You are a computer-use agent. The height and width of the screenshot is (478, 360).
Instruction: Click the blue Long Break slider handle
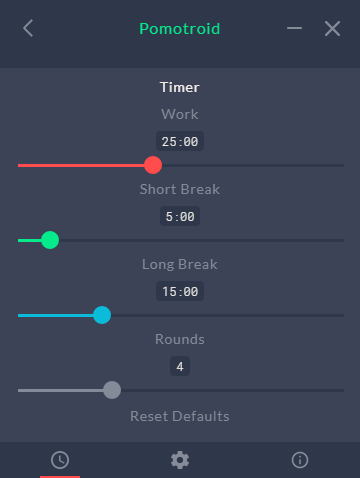pos(102,315)
